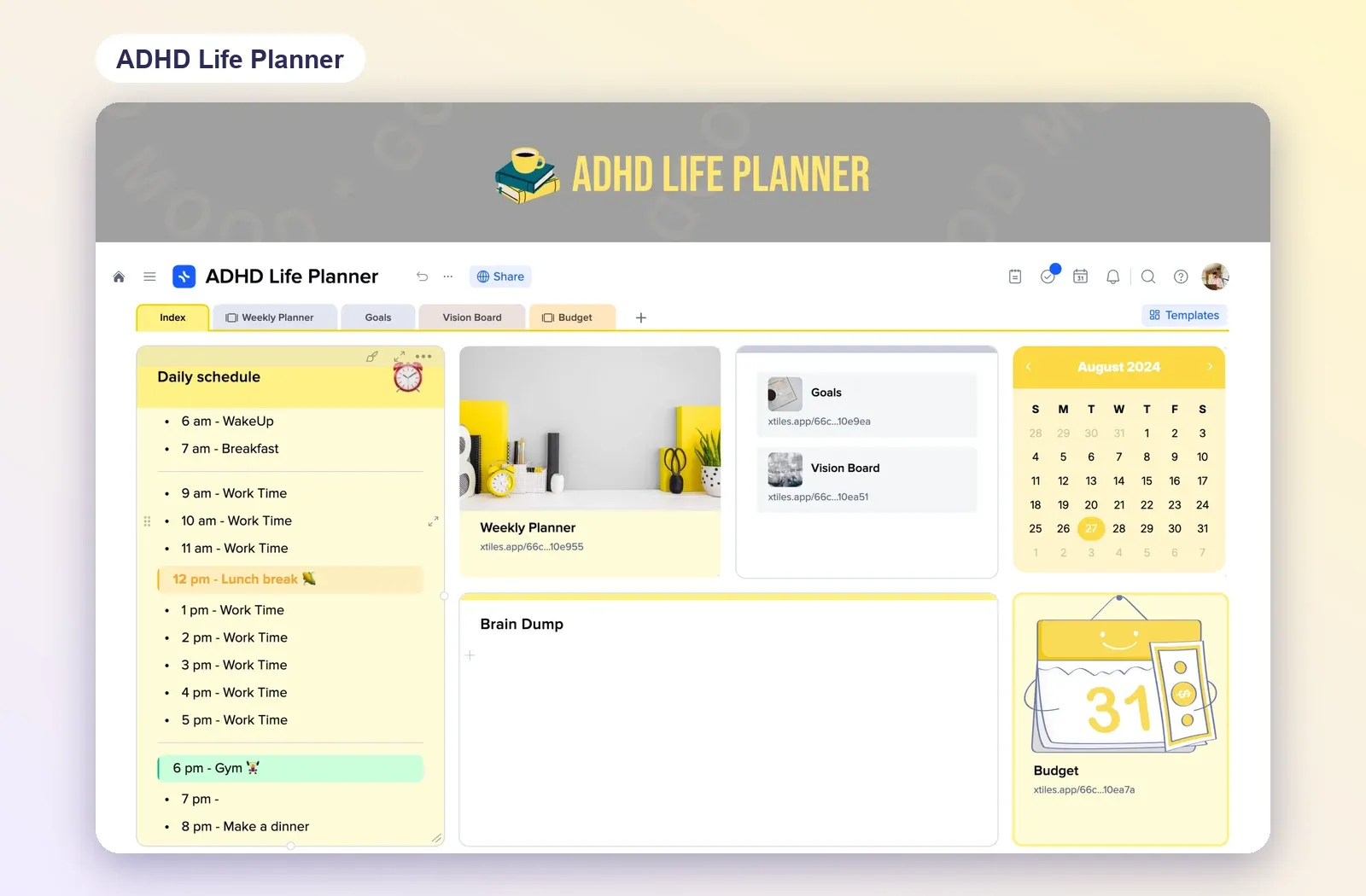
Task: Open the search magnifier
Action: tap(1148, 276)
